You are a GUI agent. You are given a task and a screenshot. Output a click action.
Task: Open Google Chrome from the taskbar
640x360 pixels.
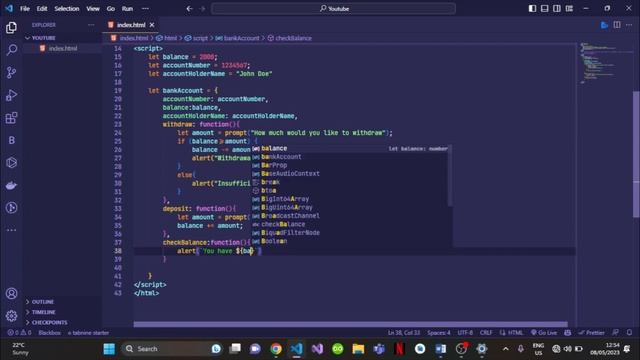coord(276,349)
